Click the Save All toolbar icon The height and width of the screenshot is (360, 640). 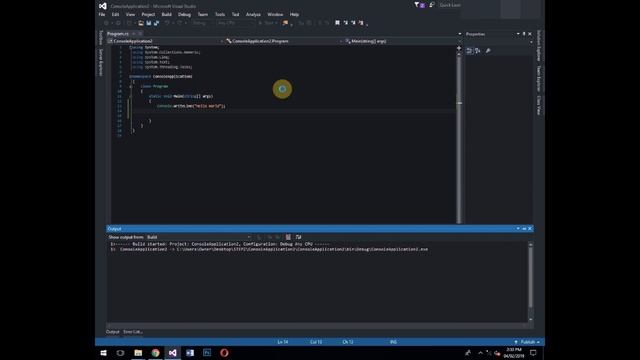point(156,23)
